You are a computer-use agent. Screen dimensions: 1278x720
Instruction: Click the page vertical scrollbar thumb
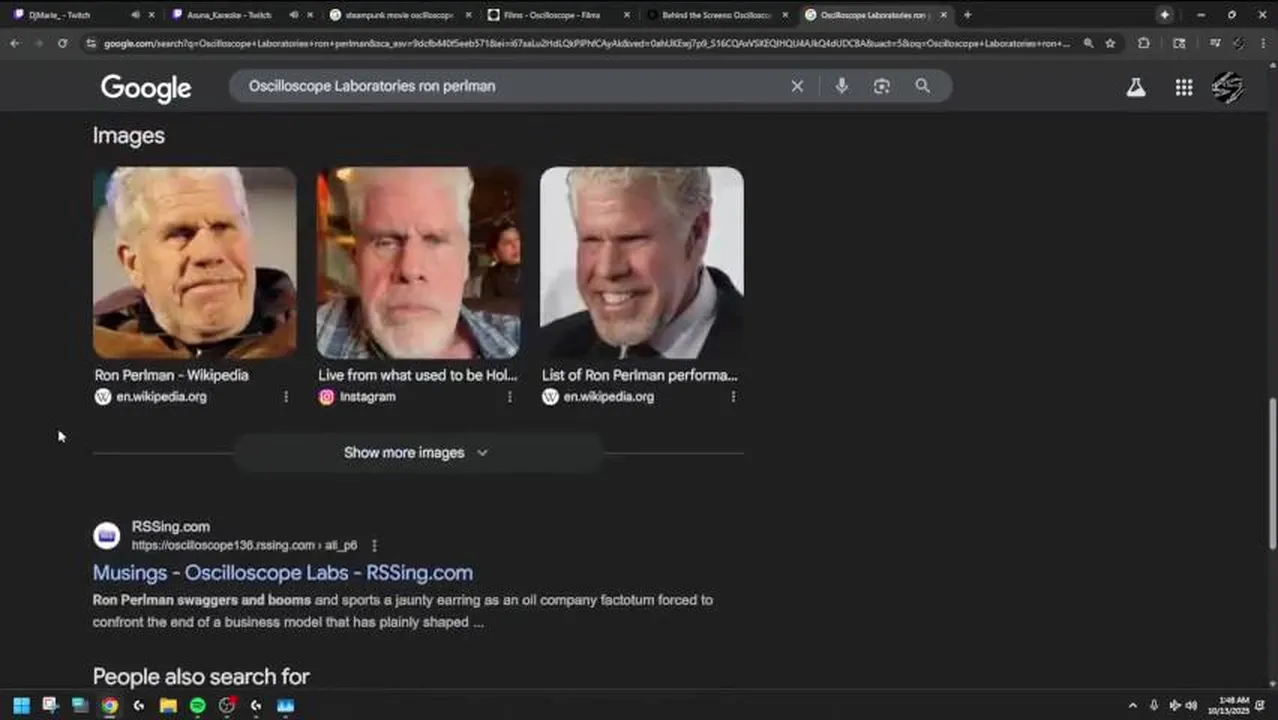[1272, 473]
